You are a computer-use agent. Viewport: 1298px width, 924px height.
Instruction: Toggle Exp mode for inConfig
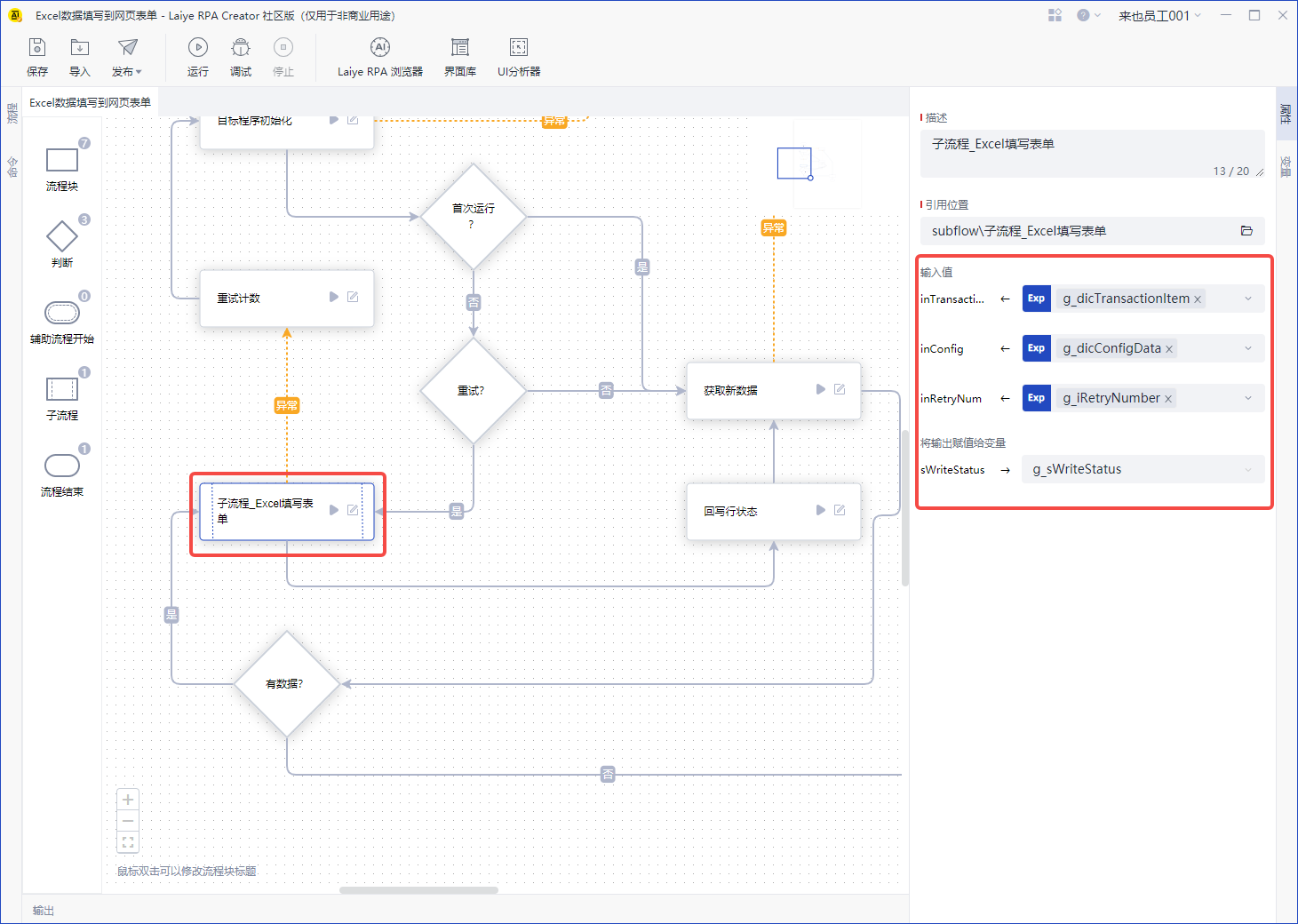(1037, 348)
